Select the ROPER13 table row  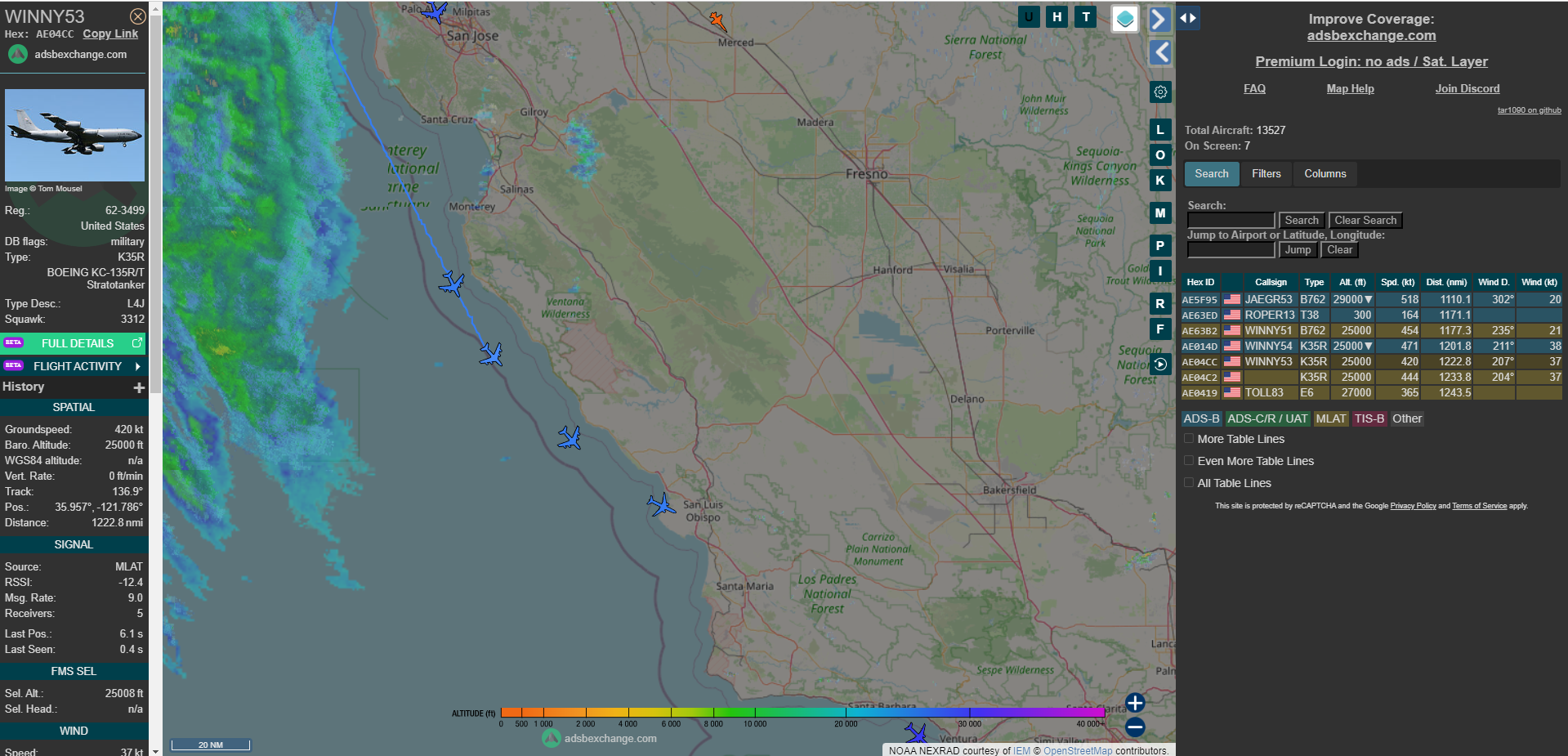point(1371,315)
